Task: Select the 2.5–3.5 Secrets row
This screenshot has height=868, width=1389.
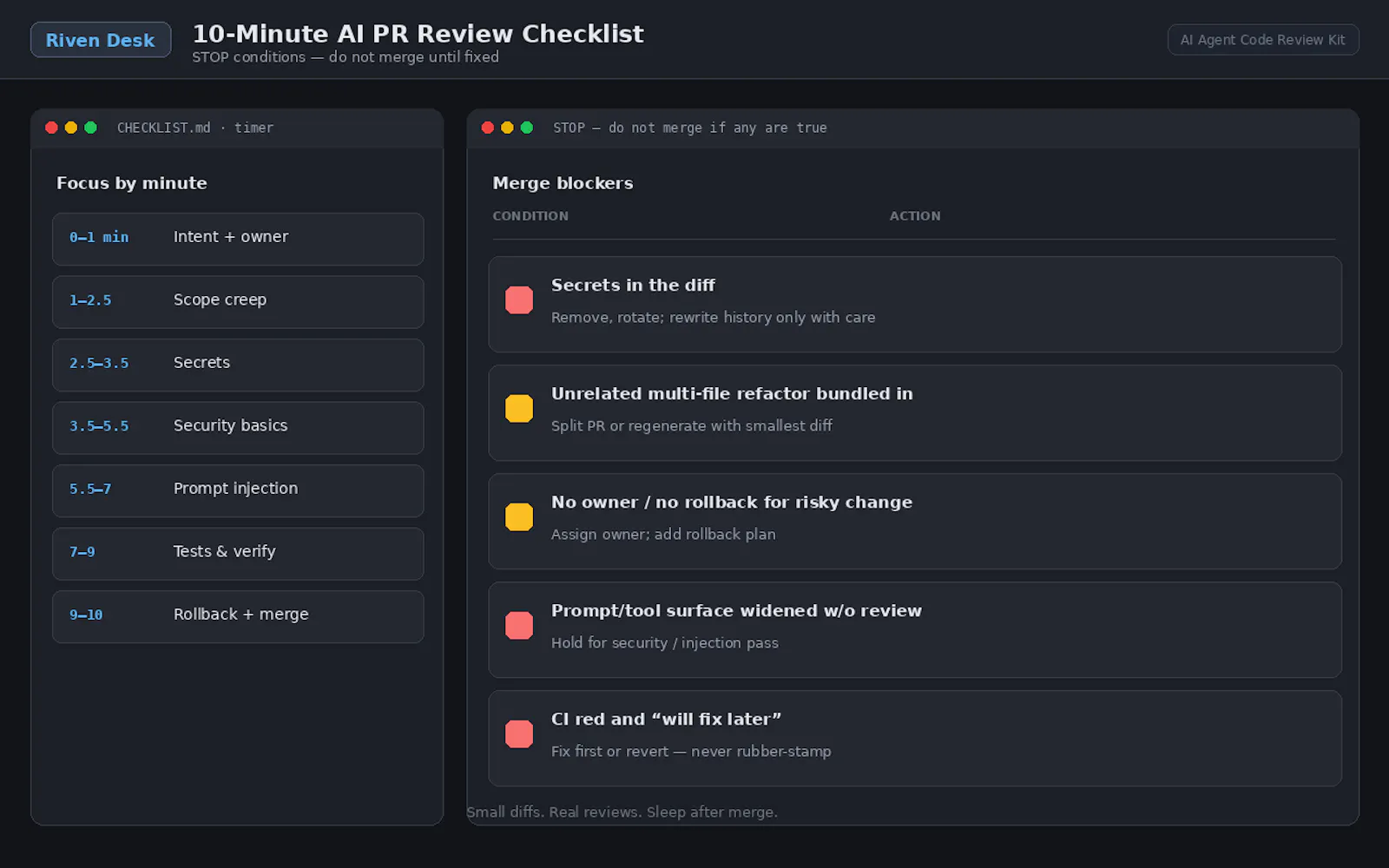Action: [238, 365]
